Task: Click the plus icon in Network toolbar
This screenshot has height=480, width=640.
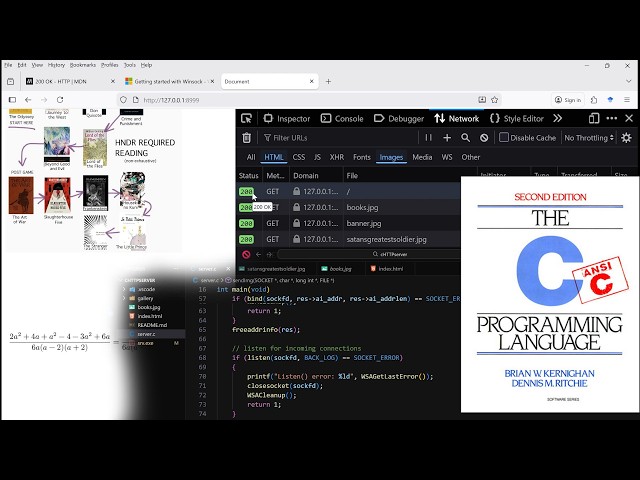Action: 447,138
